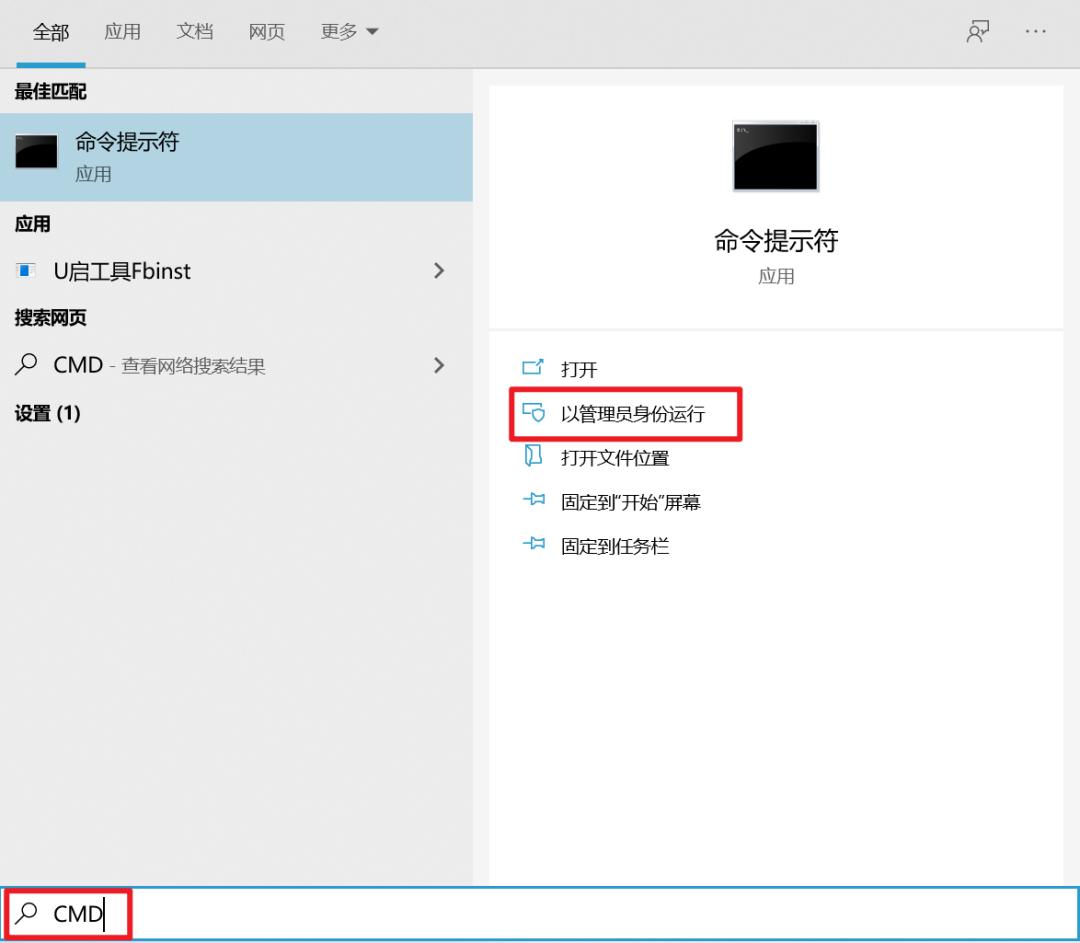Switch to the 应用 tab

122,31
